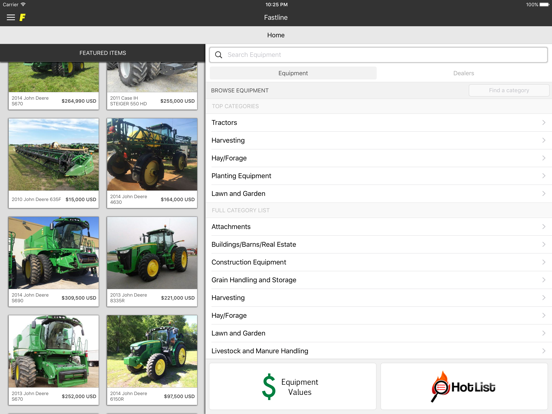
Task: Select Livestock and Manure Handling row
Action: (379, 351)
